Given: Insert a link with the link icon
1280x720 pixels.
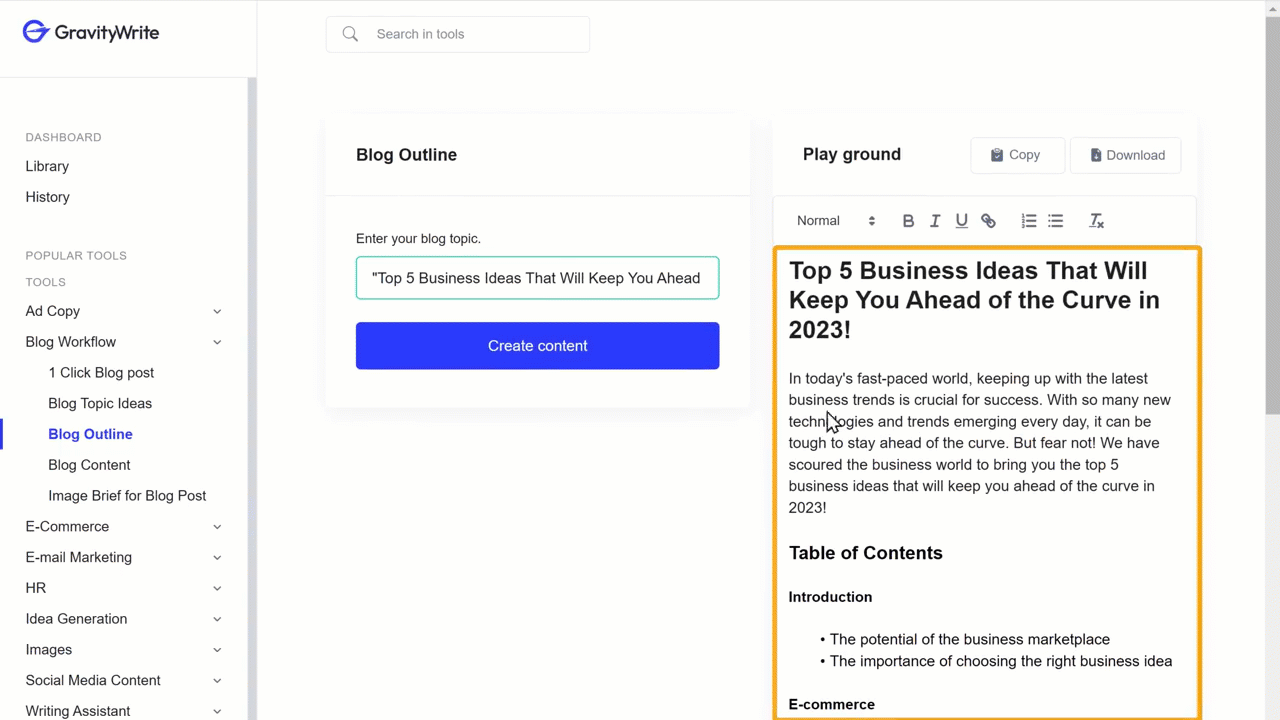Looking at the screenshot, I should (x=988, y=221).
